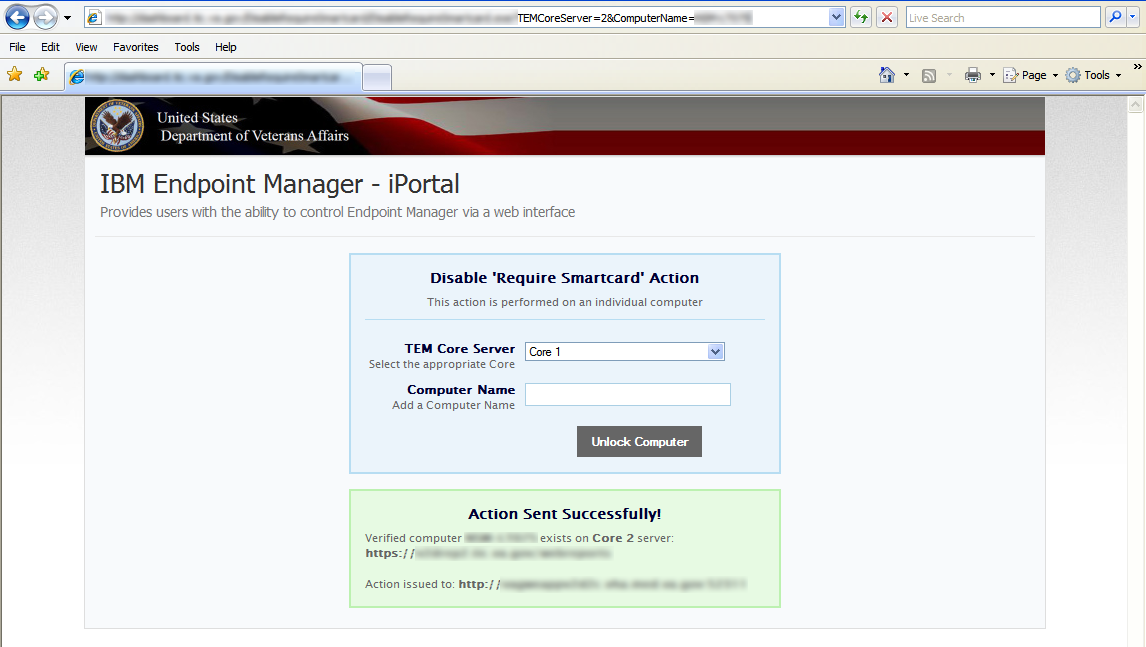Image resolution: width=1146 pixels, height=647 pixels.
Task: Click the red Stop loading icon
Action: pos(887,18)
